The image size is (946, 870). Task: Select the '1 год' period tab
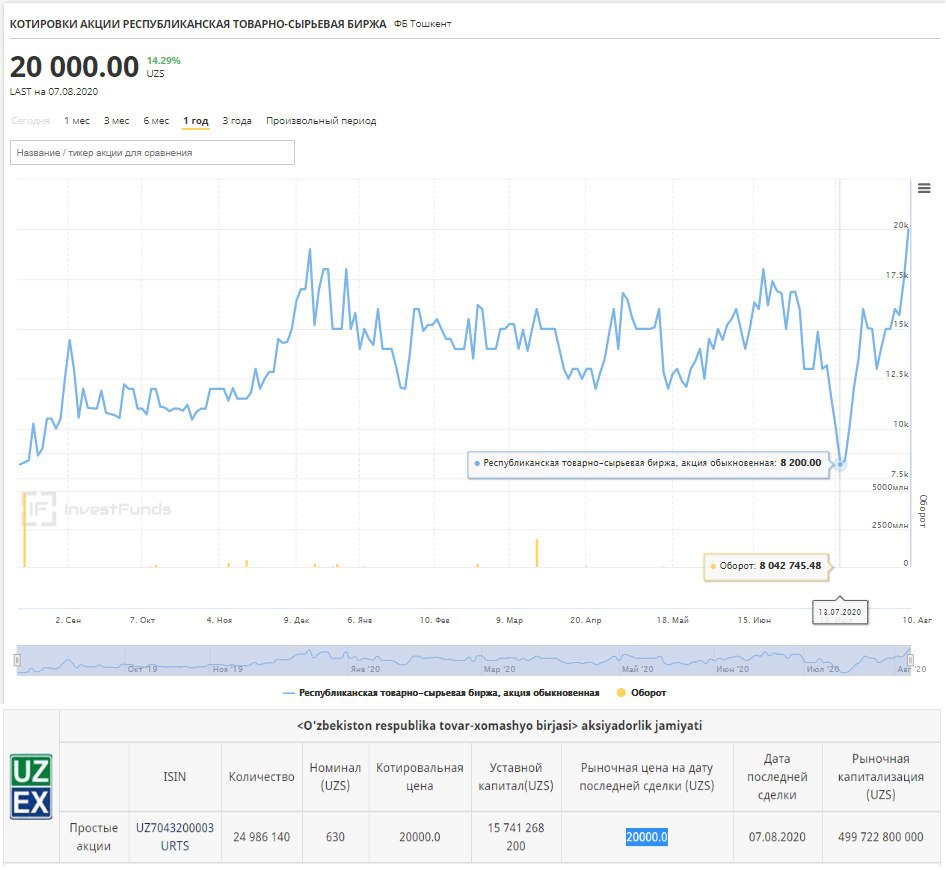coord(196,121)
